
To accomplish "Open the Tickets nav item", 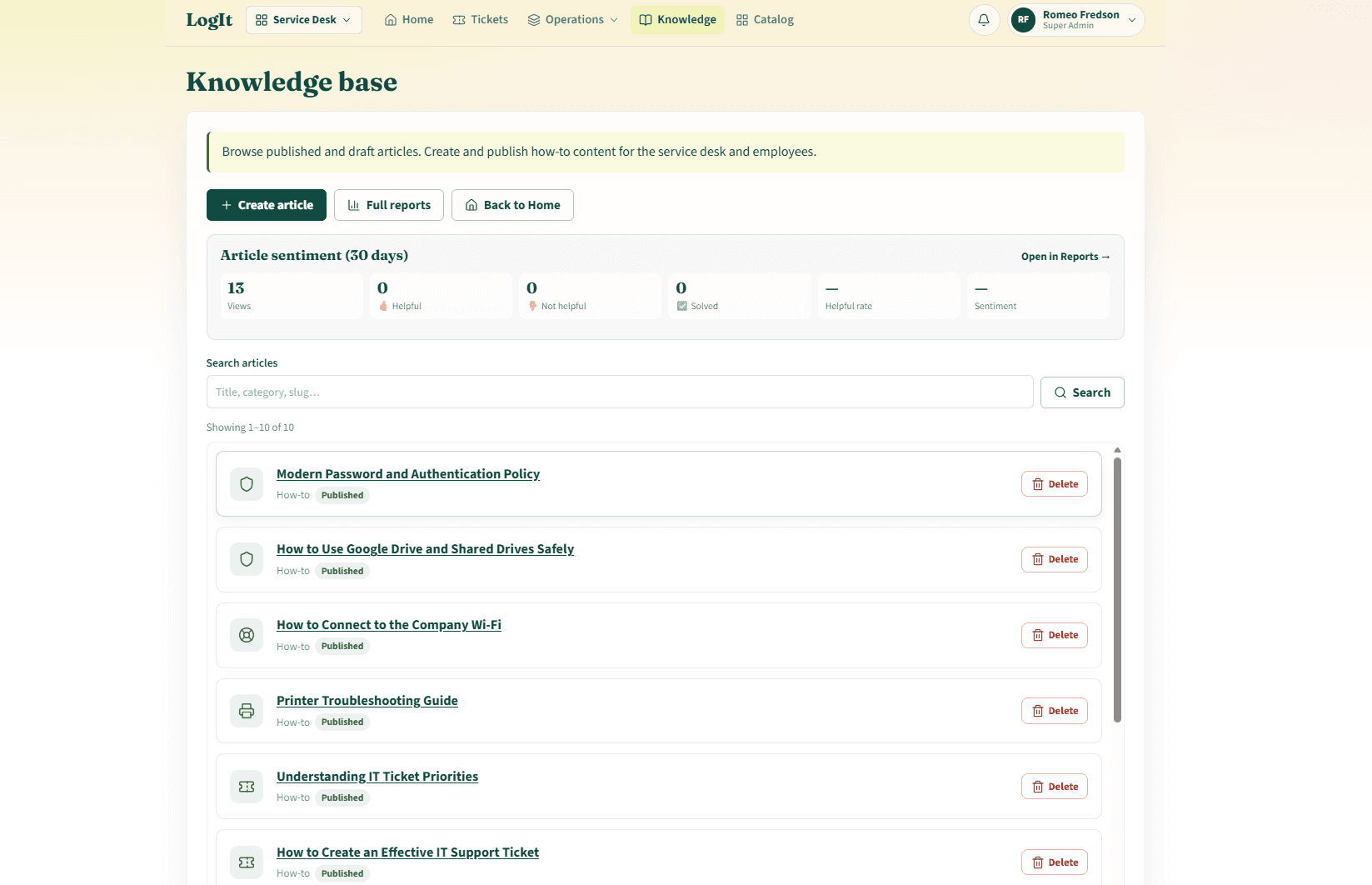I will (x=481, y=20).
